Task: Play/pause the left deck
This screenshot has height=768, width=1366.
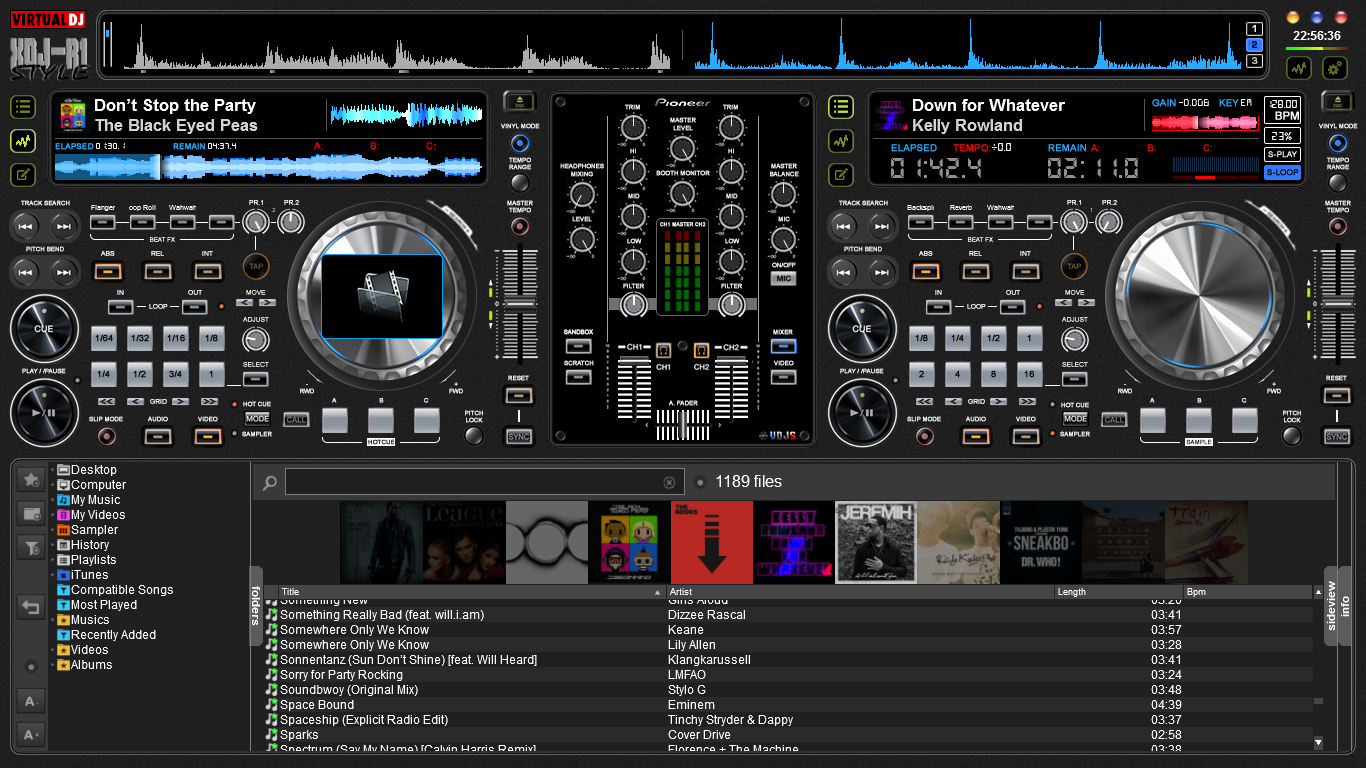Action: (44, 412)
